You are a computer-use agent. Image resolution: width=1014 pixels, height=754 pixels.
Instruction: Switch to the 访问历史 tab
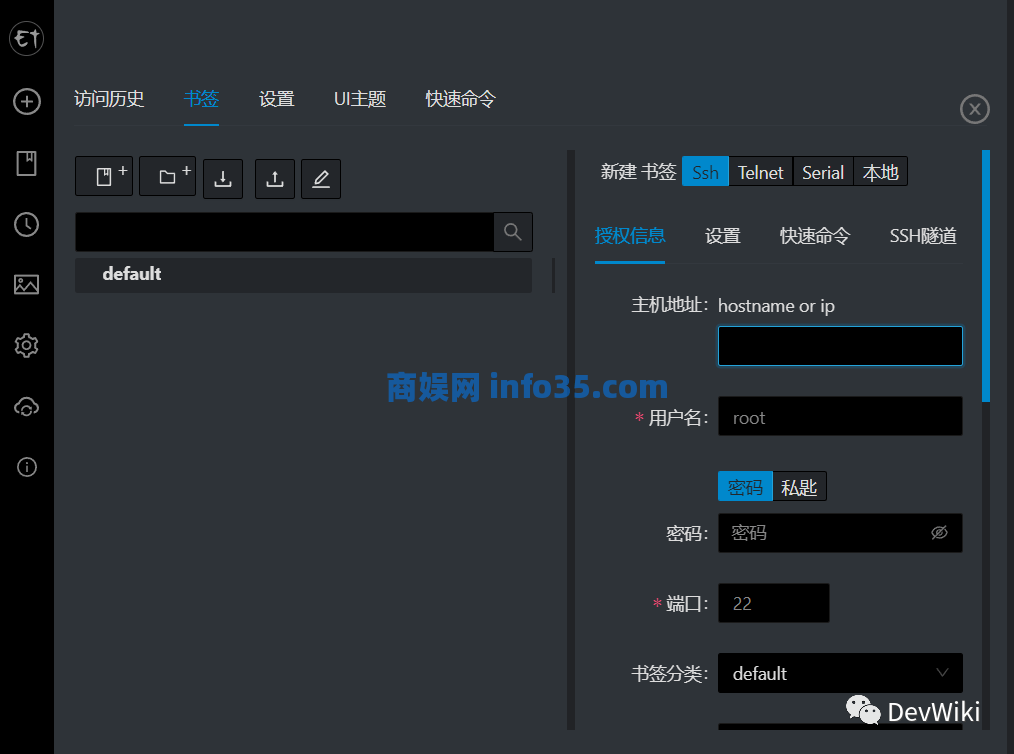pyautogui.click(x=109, y=99)
